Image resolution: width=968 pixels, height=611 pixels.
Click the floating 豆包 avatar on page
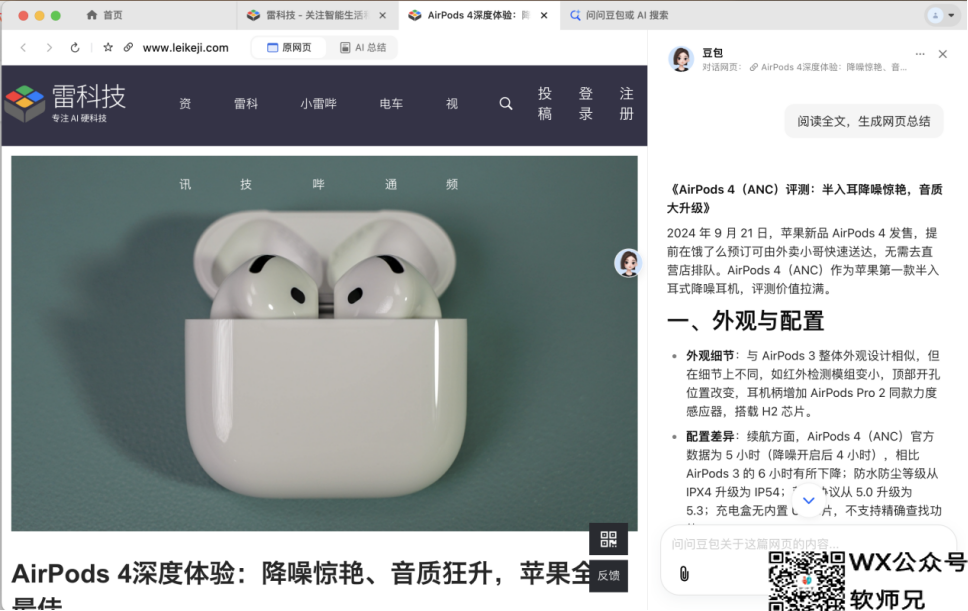628,263
